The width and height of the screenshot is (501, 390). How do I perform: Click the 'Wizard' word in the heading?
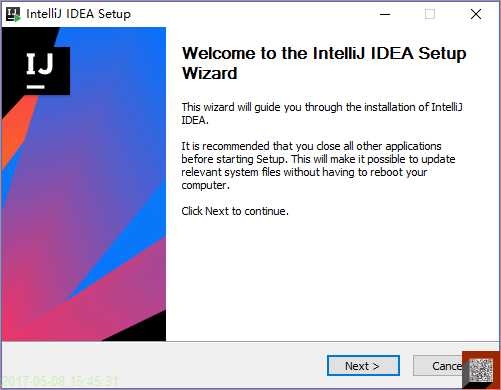(x=210, y=73)
